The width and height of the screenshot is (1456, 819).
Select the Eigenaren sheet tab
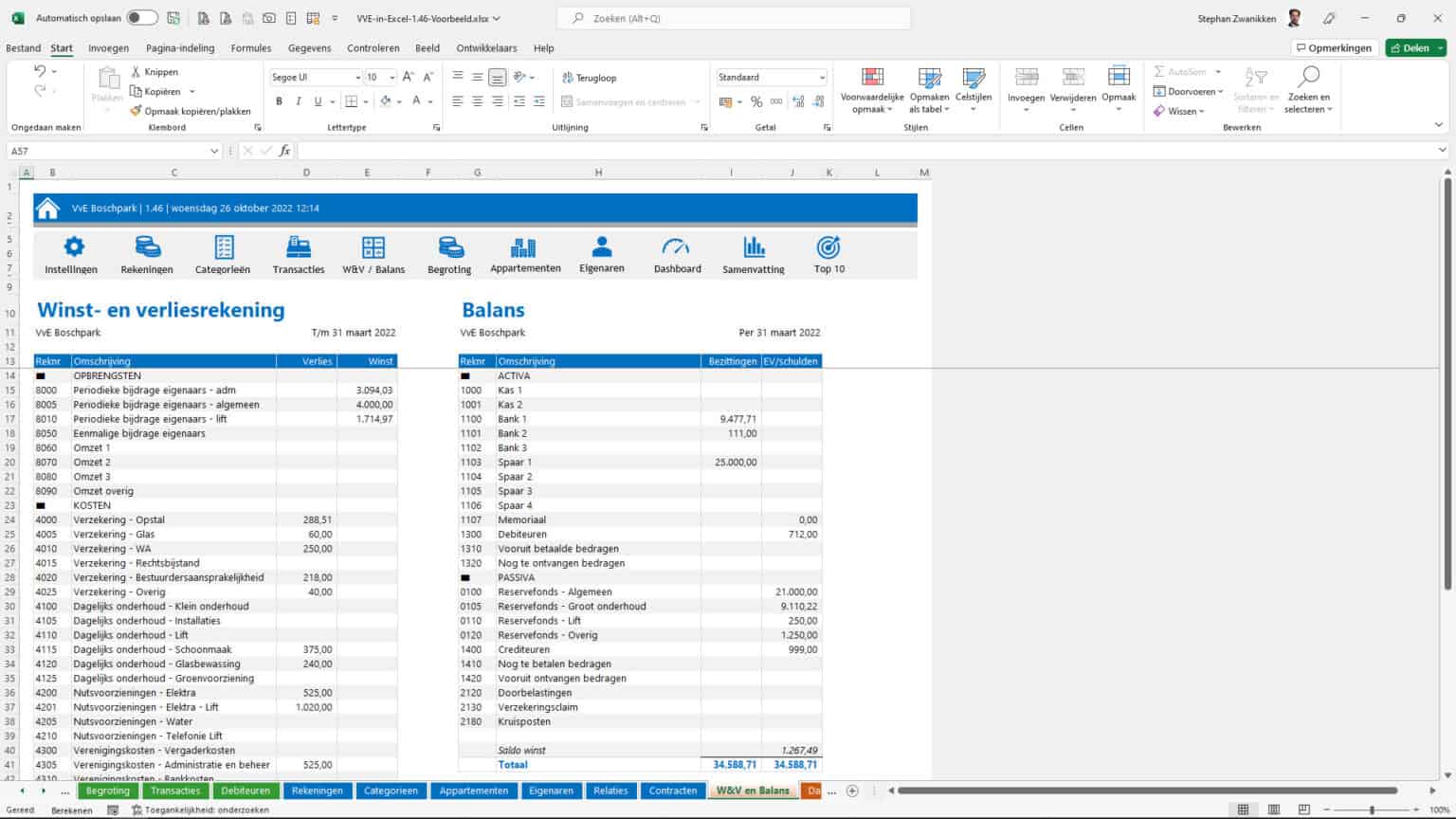[551, 790]
